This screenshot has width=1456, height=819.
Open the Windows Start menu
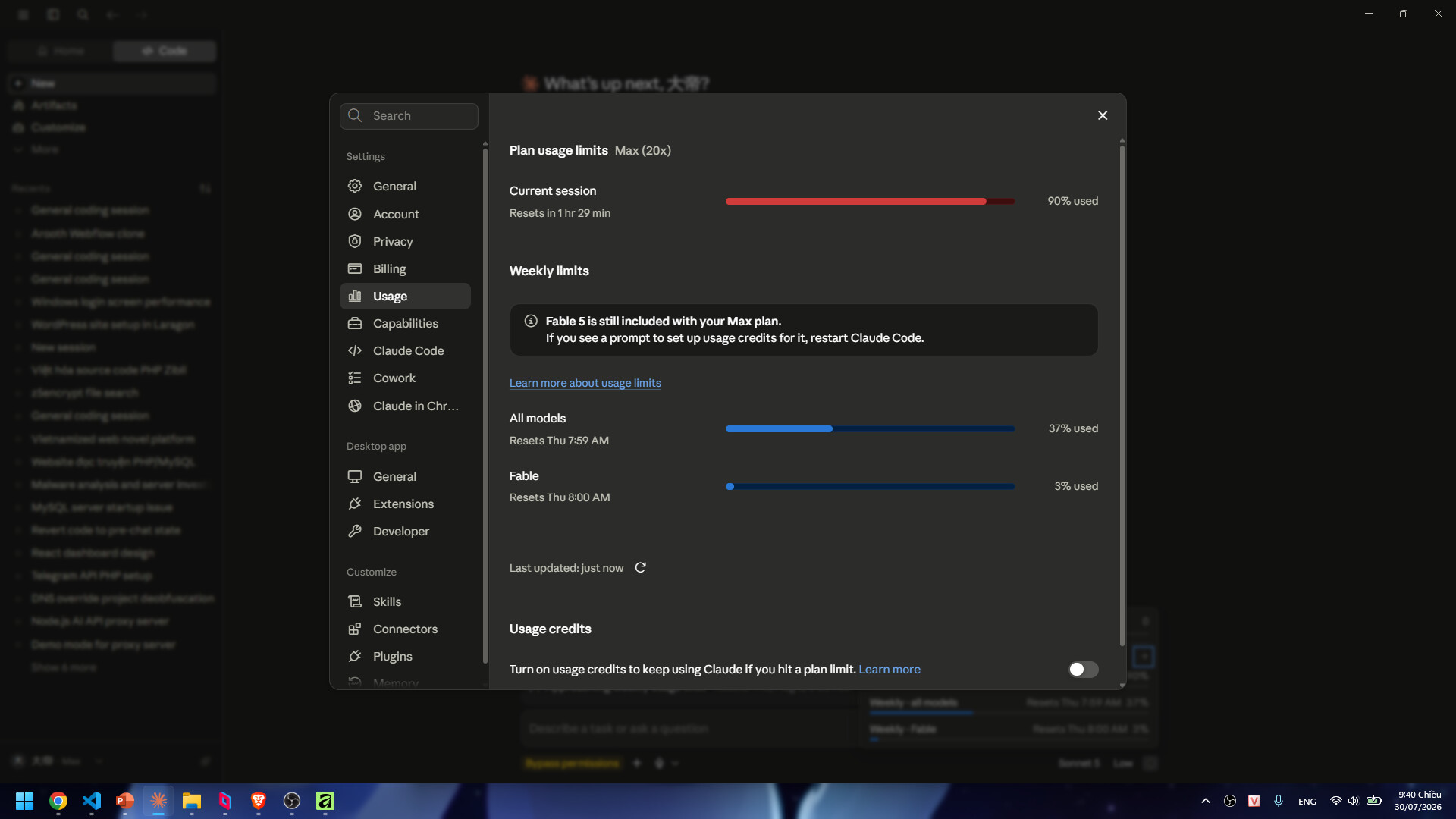[x=24, y=801]
